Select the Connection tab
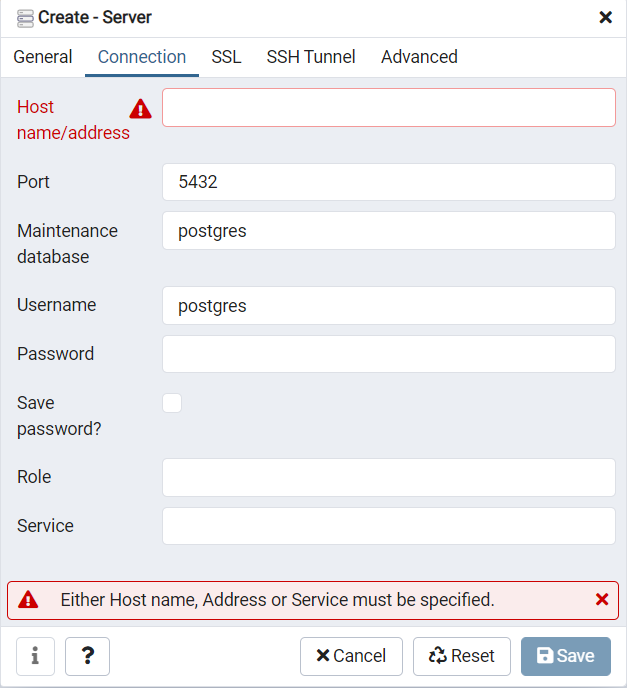 (142, 57)
